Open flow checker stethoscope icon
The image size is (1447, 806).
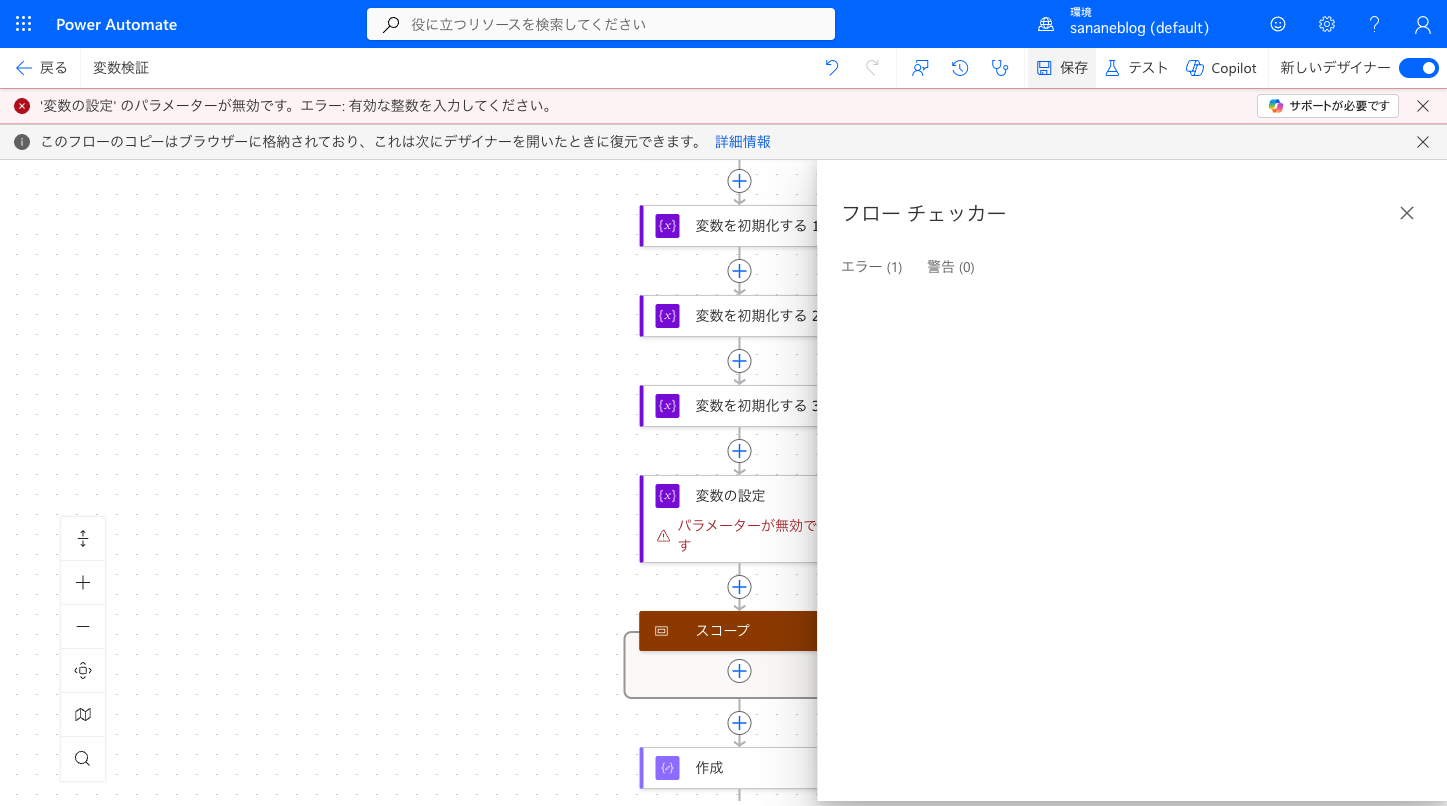tap(1000, 68)
